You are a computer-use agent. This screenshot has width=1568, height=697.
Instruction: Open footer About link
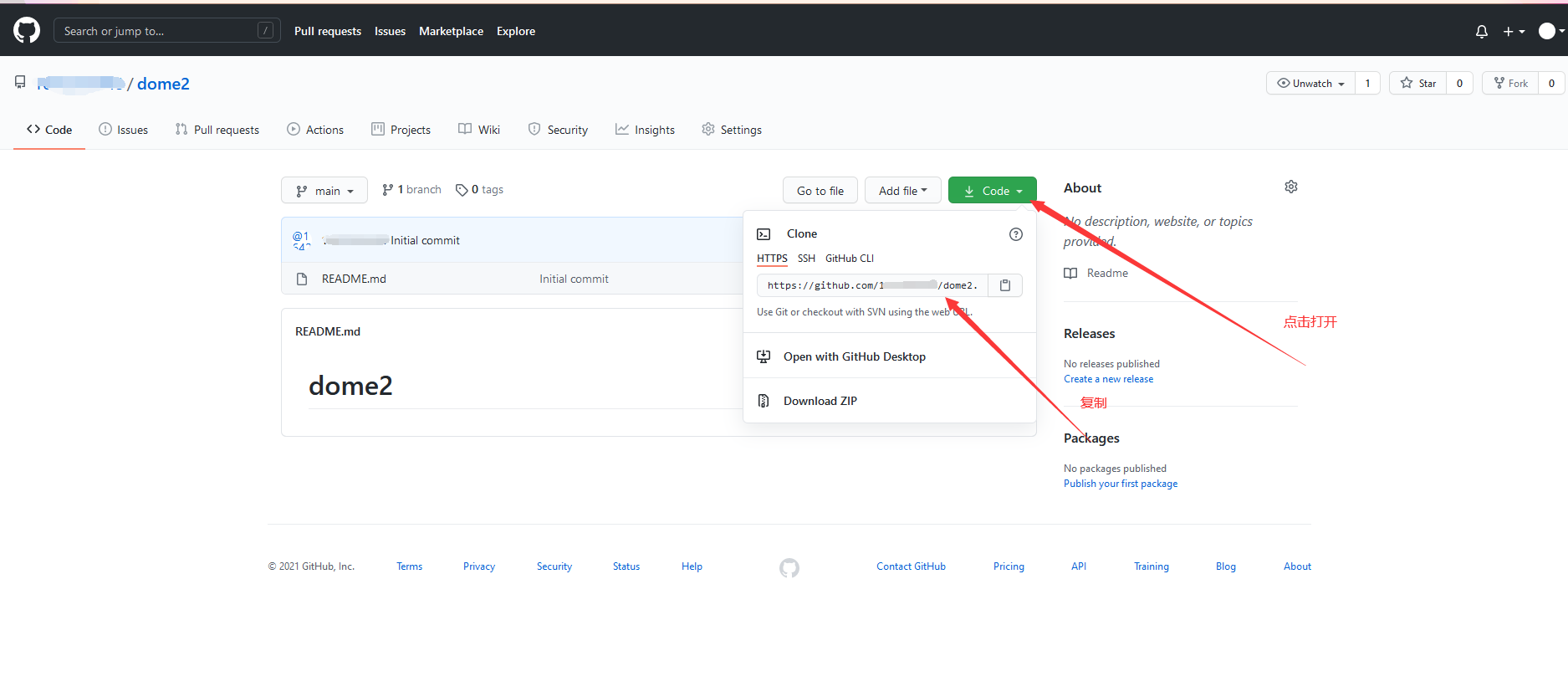(x=1297, y=566)
